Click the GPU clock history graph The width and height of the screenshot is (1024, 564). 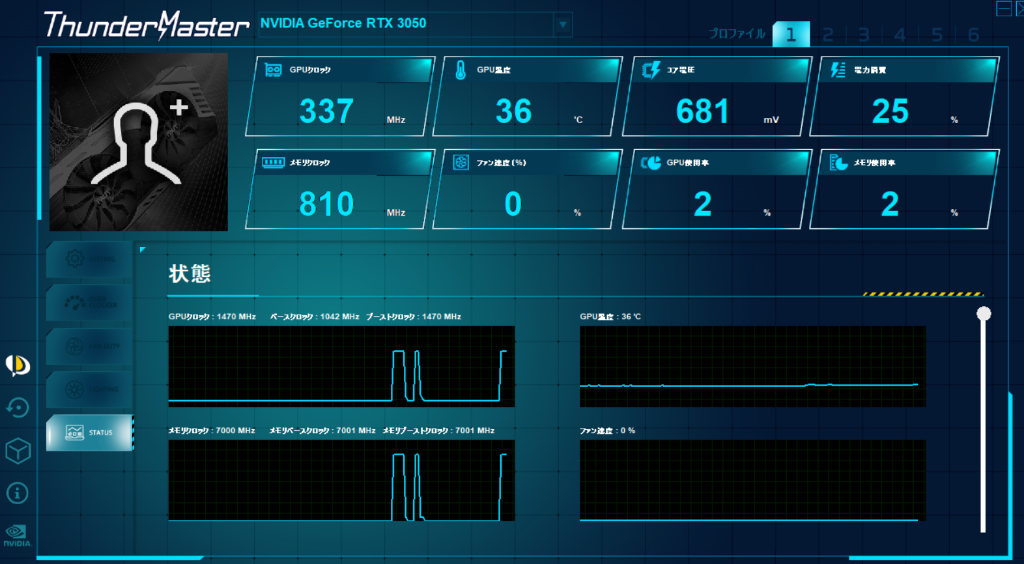click(342, 366)
